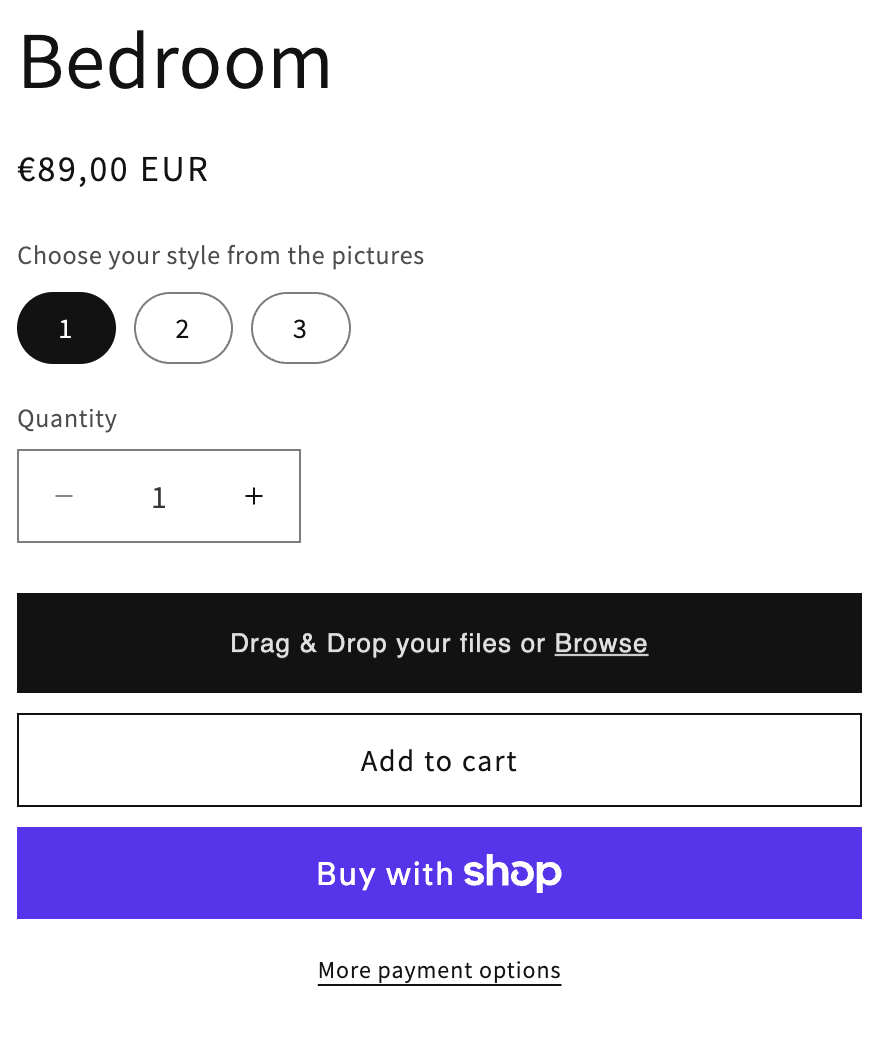
Task: Pick style option 3
Action: tap(300, 328)
